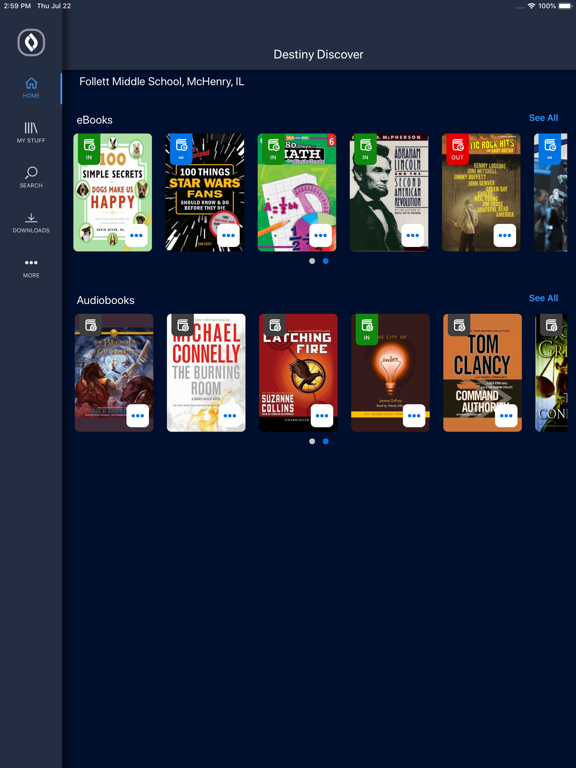This screenshot has height=768, width=576.
Task: Open Tom Clancy Command Authority cover
Action: (x=482, y=373)
